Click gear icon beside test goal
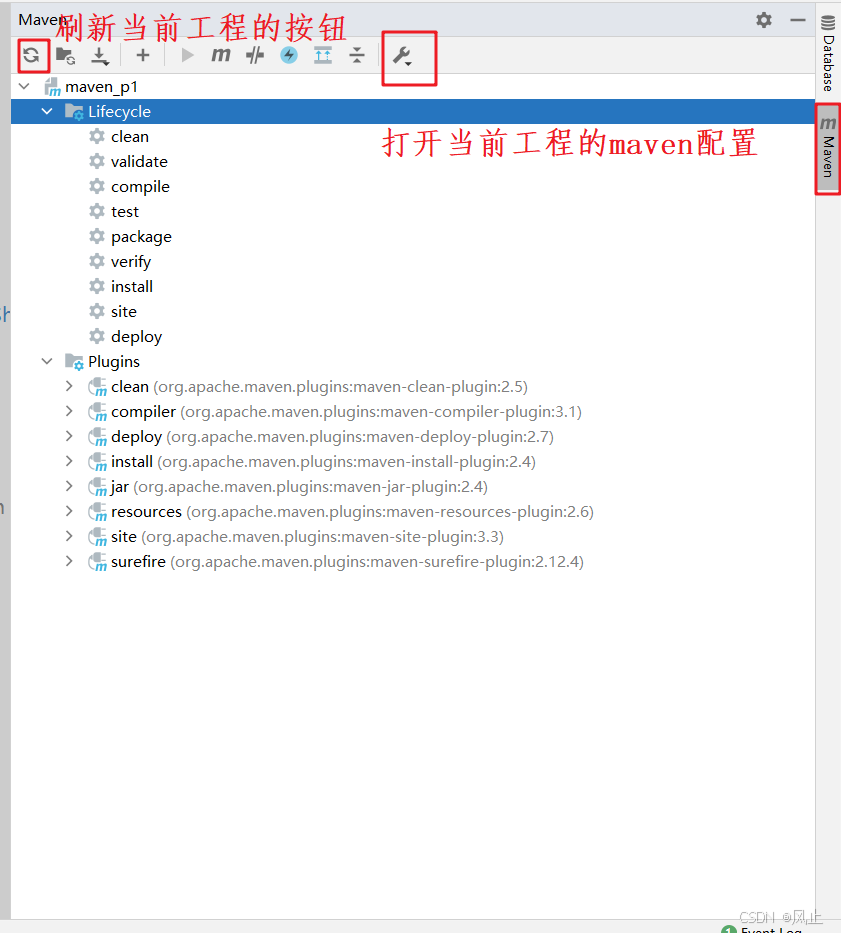 click(x=96, y=211)
